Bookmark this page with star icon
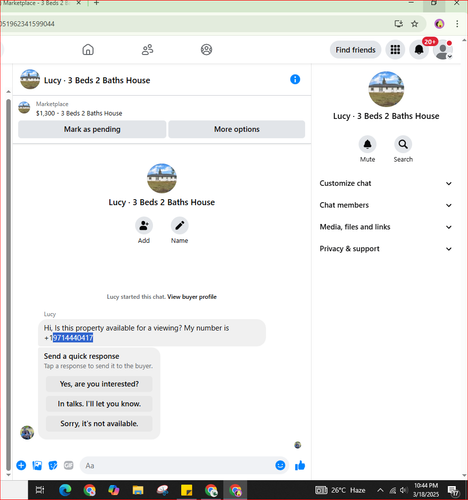Image resolution: width=468 pixels, height=500 pixels. click(x=414, y=24)
